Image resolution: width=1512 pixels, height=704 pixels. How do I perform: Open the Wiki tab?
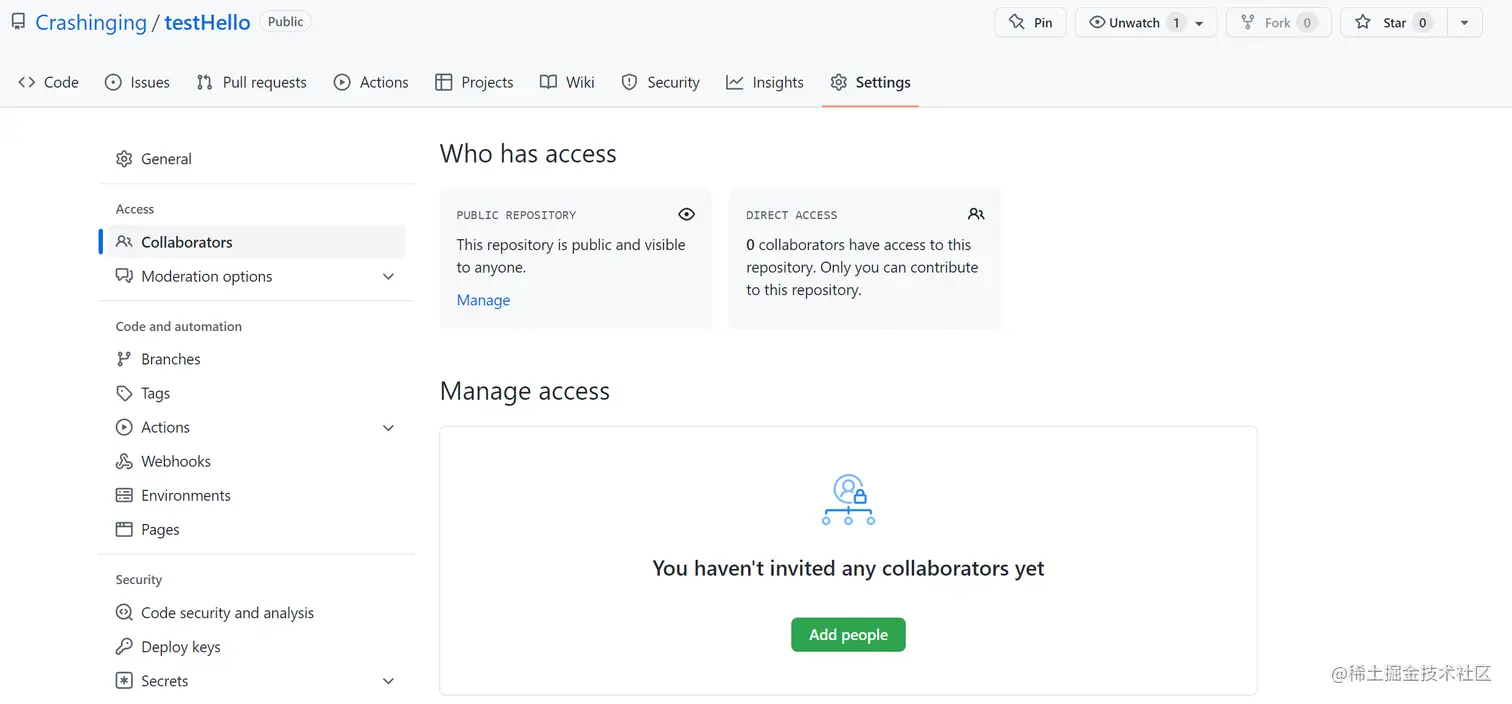point(567,82)
